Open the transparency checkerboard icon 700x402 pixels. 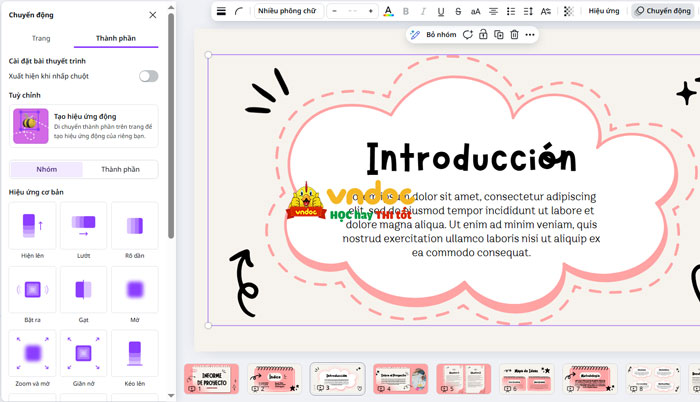(x=569, y=11)
